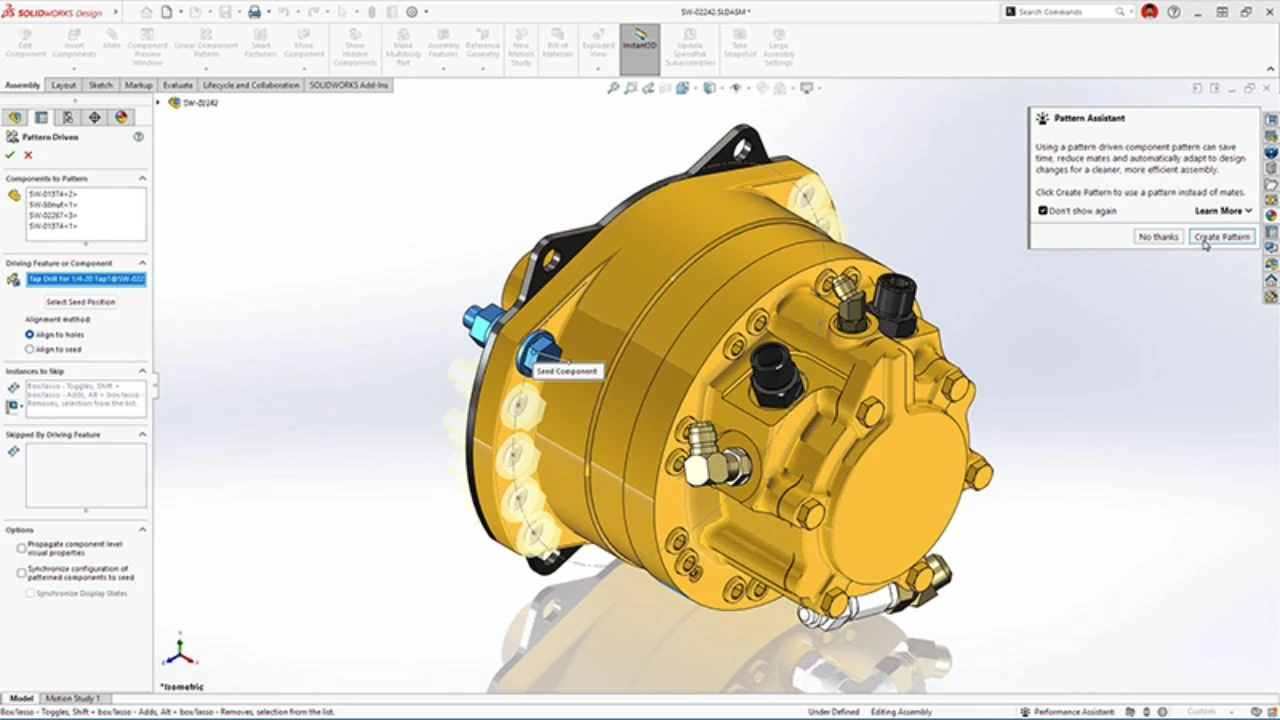Open the Help icon in title bar

tap(1174, 12)
